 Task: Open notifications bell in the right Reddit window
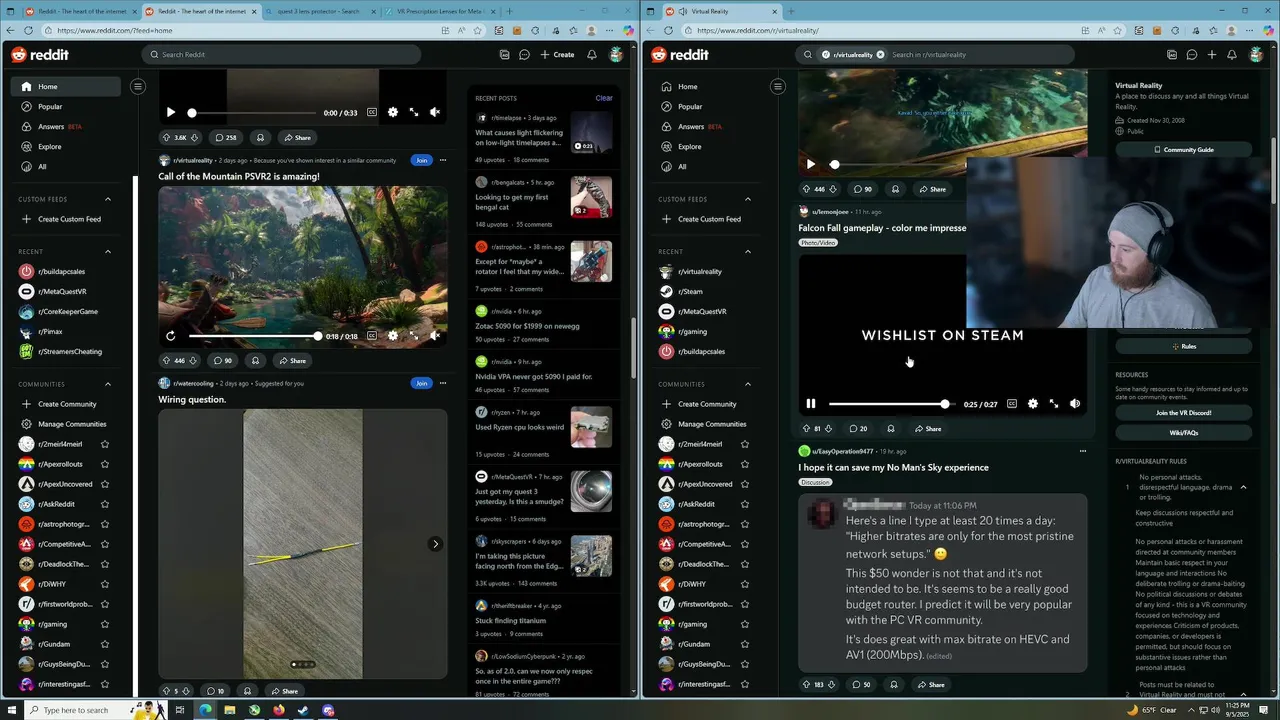1232,55
